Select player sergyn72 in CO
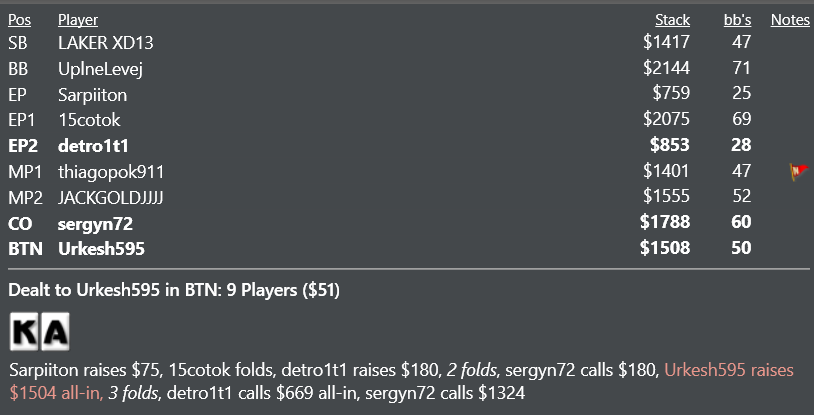814x415 pixels. pos(95,224)
